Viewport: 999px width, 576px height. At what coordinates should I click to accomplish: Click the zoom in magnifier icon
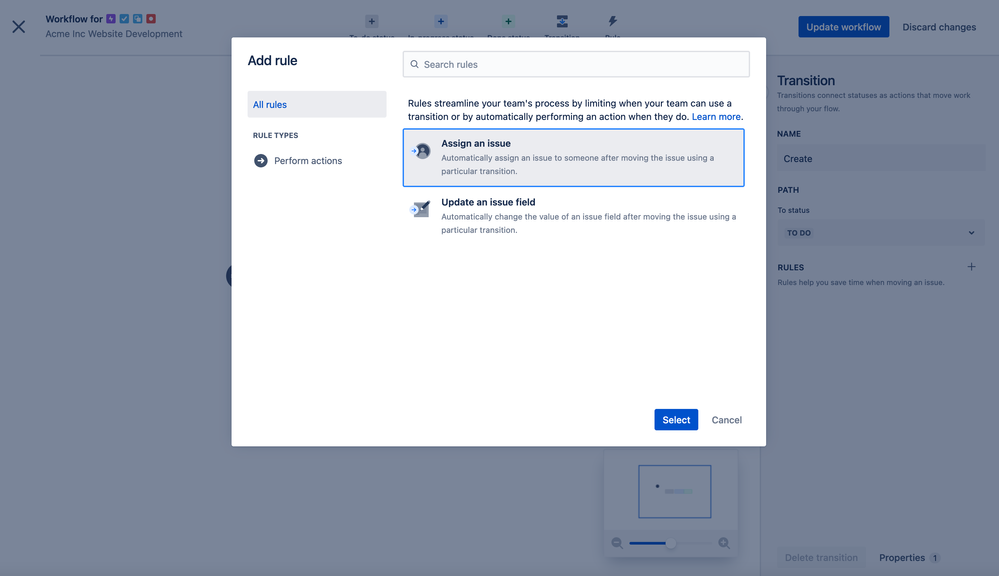tap(724, 543)
